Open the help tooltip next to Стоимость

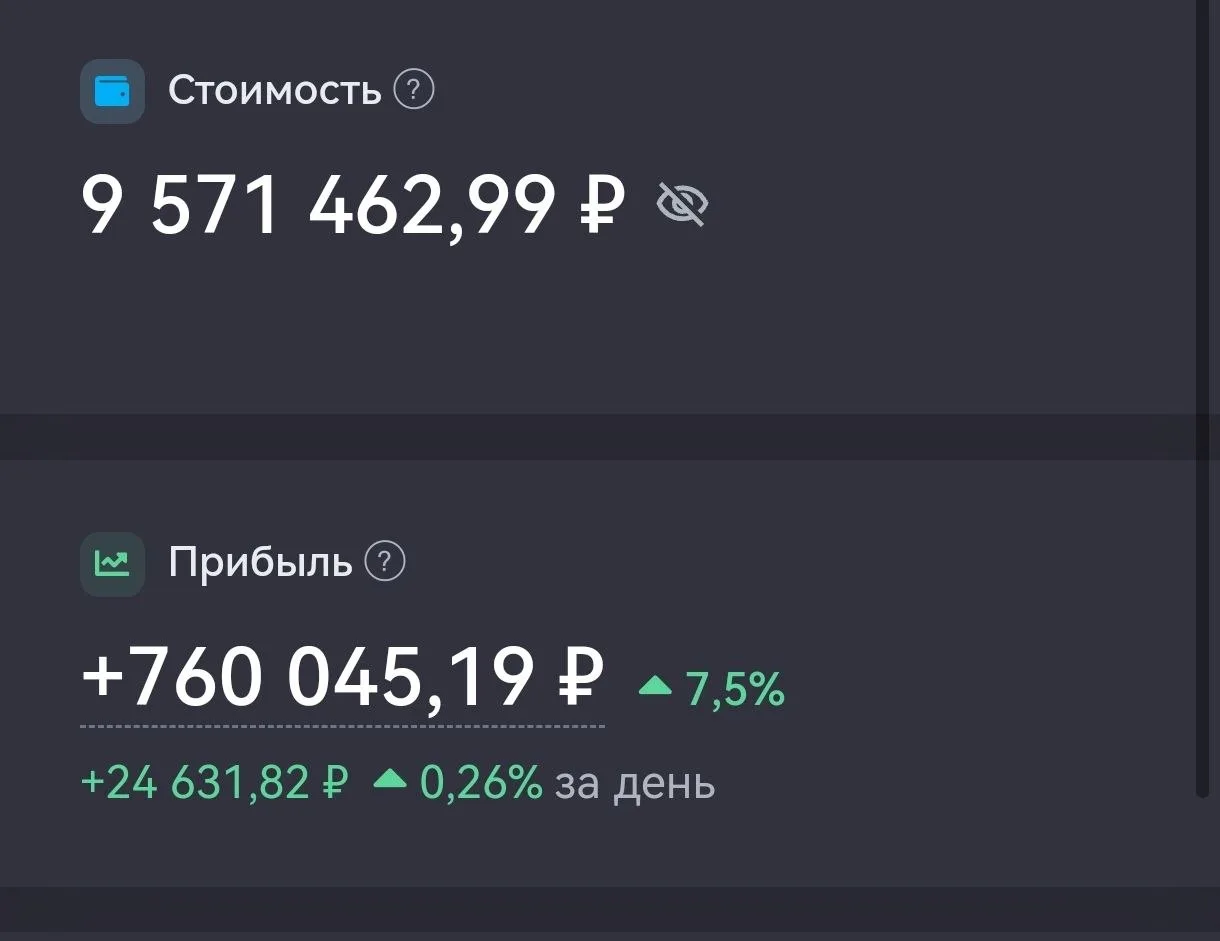point(414,90)
